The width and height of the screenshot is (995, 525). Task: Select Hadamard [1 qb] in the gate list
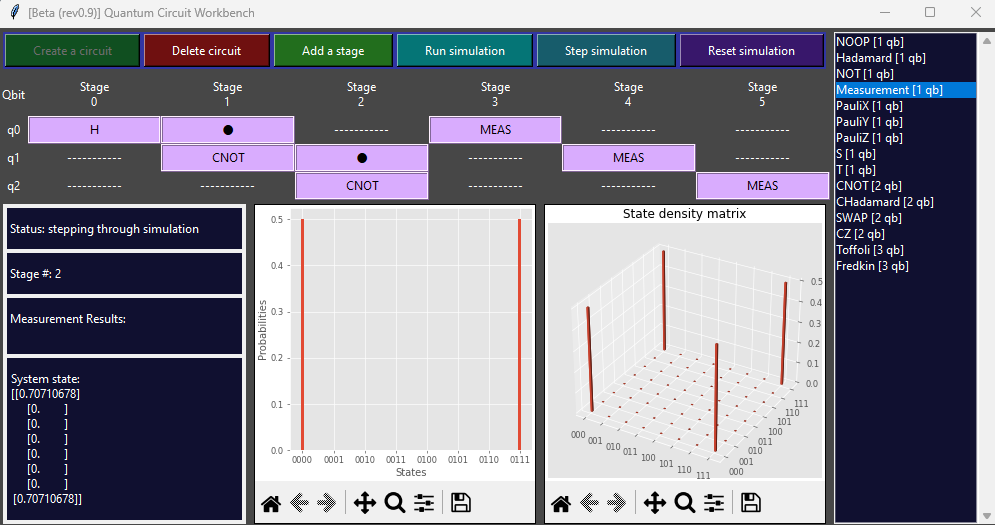pos(868,58)
